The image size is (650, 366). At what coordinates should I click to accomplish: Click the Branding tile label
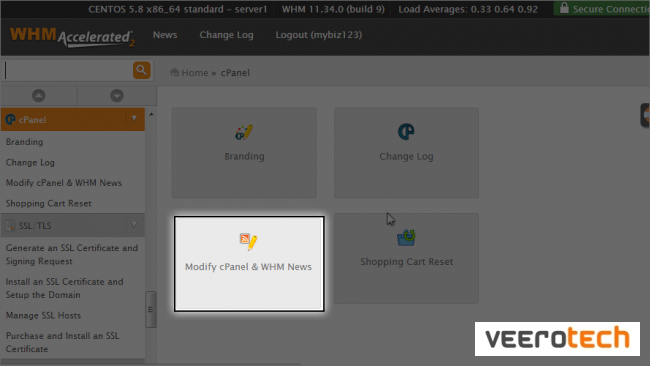[244, 156]
